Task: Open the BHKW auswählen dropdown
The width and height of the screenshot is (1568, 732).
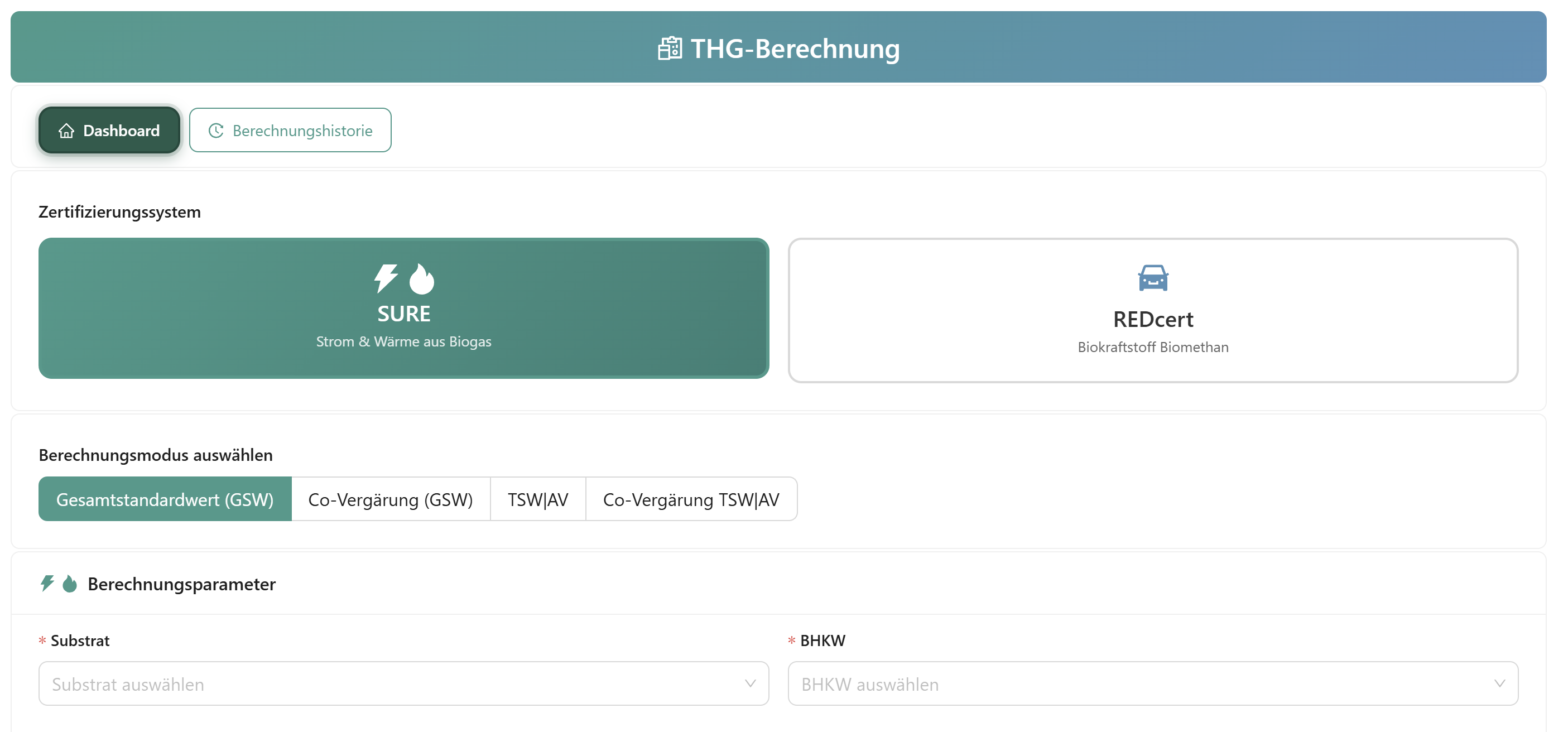Action: tap(1138, 684)
